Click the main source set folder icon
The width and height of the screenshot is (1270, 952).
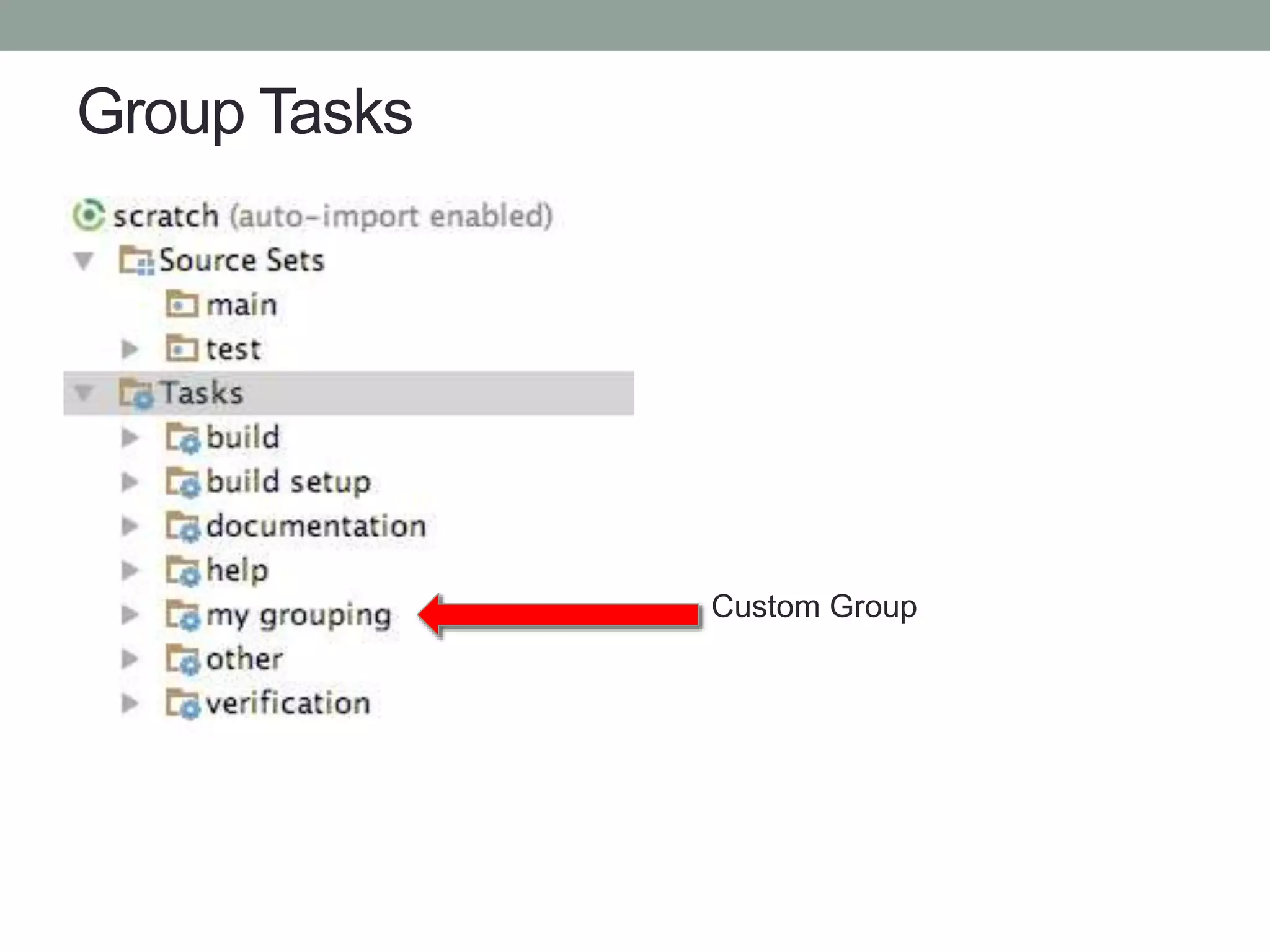[182, 304]
